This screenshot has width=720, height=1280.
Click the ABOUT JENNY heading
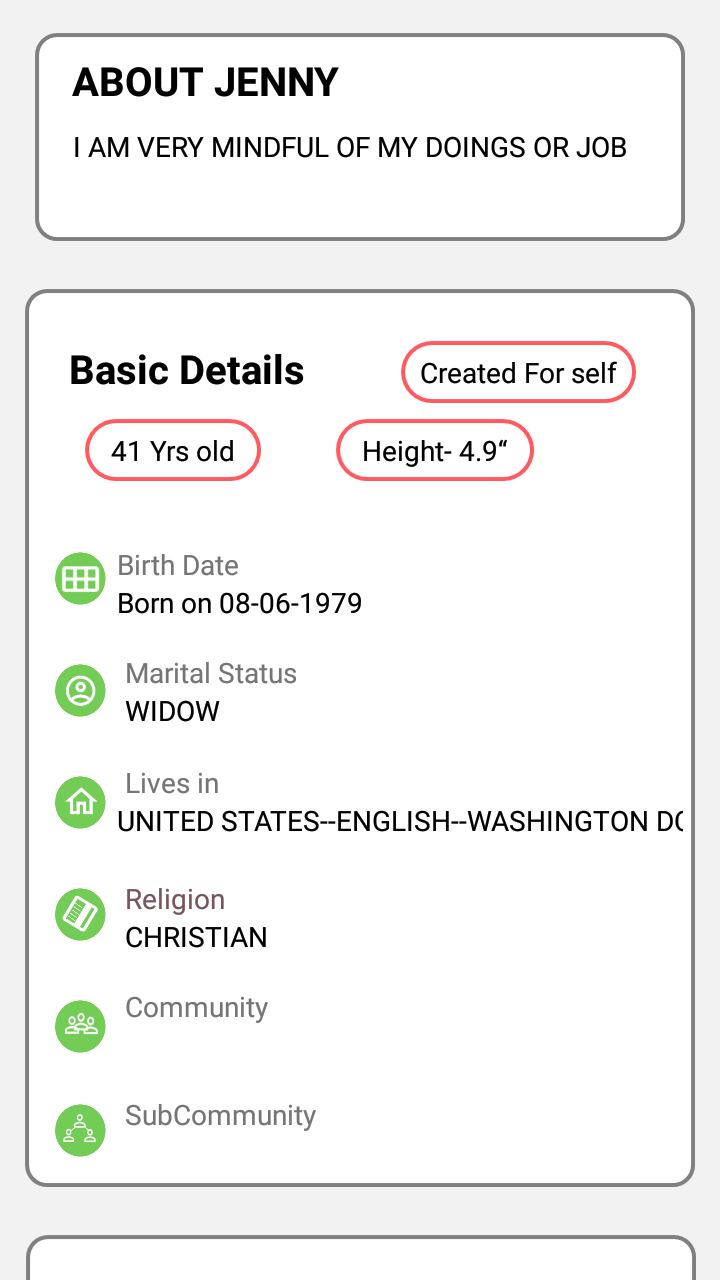point(206,83)
